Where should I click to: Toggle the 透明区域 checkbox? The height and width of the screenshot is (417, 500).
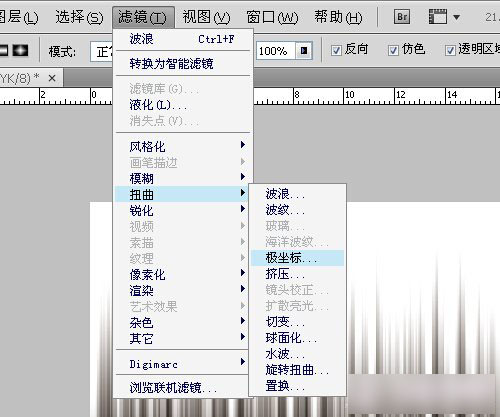[450, 50]
